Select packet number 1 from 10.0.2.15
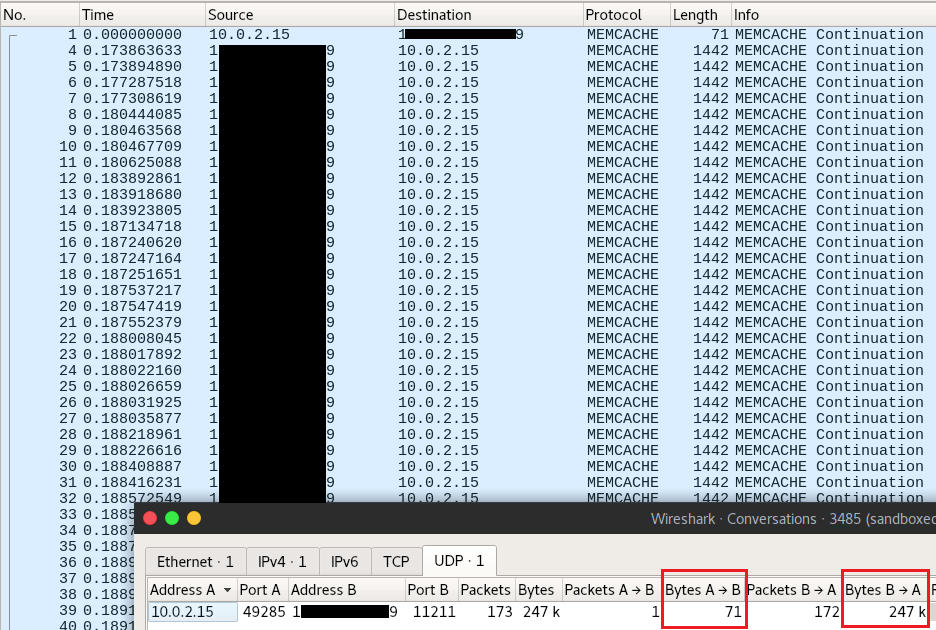This screenshot has width=936, height=630. point(468,35)
